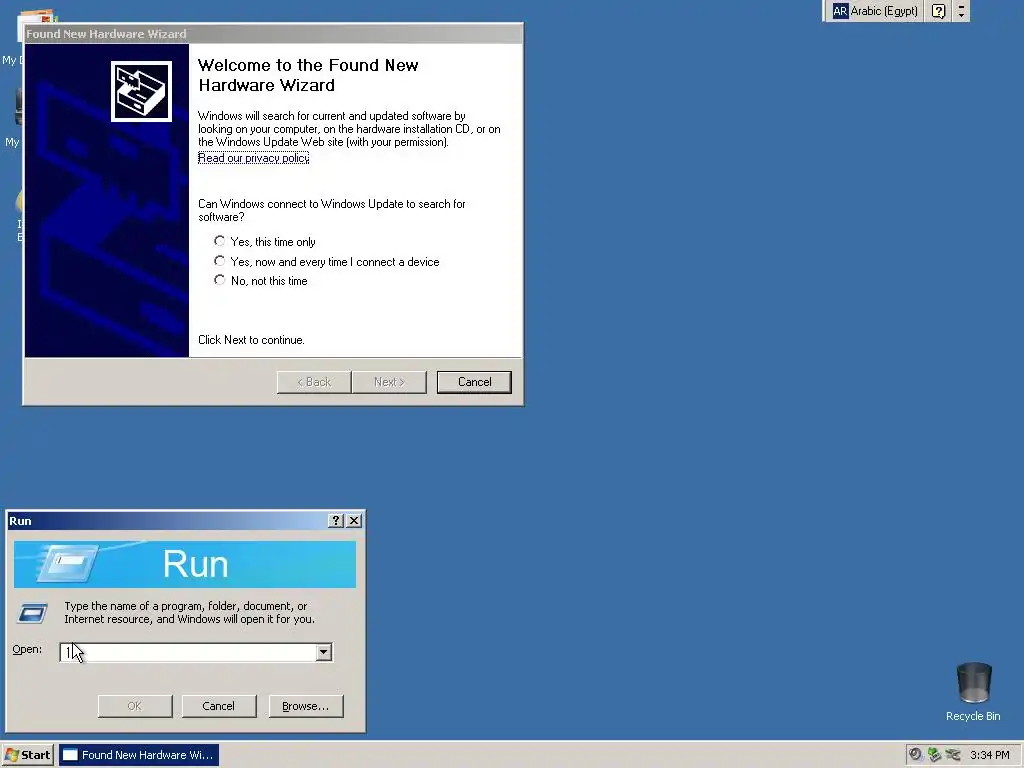This screenshot has height=768, width=1024.
Task: Open the Recycle Bin desktop icon
Action: coord(973,692)
